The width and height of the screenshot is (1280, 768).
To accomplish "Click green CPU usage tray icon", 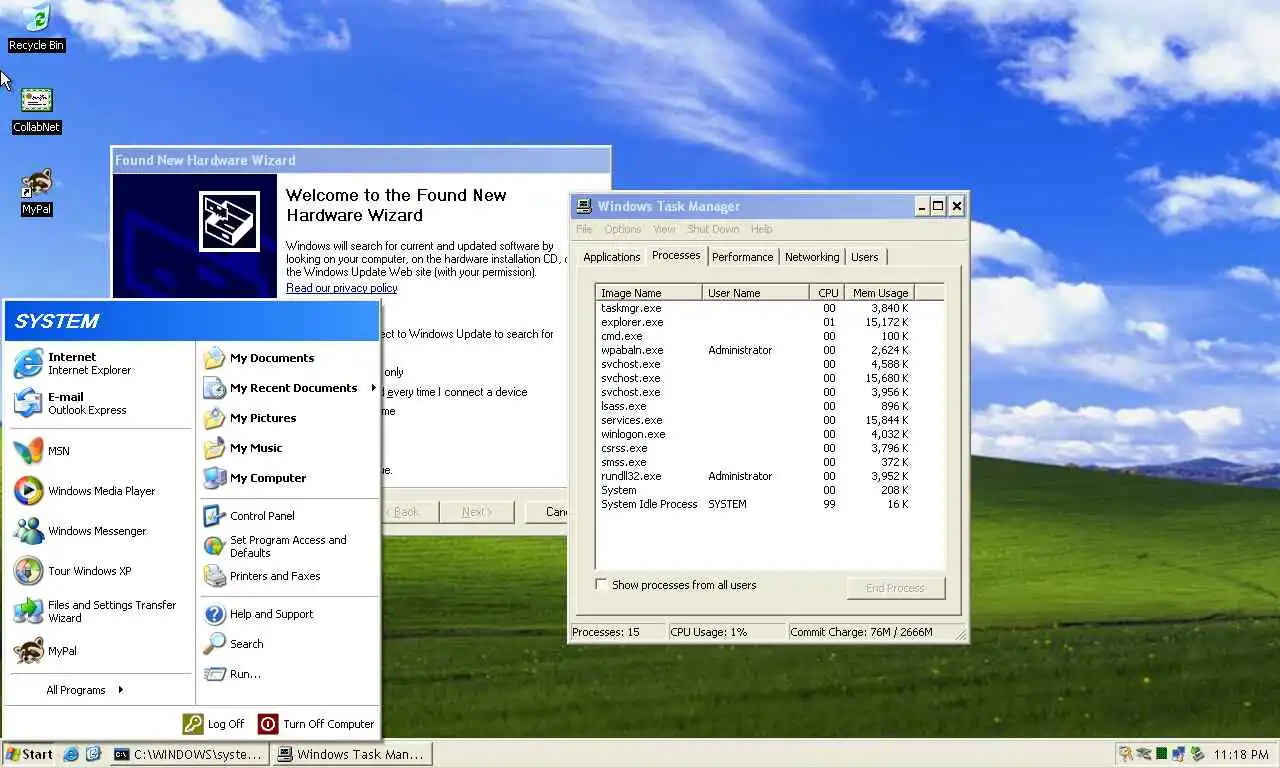I will point(1162,754).
